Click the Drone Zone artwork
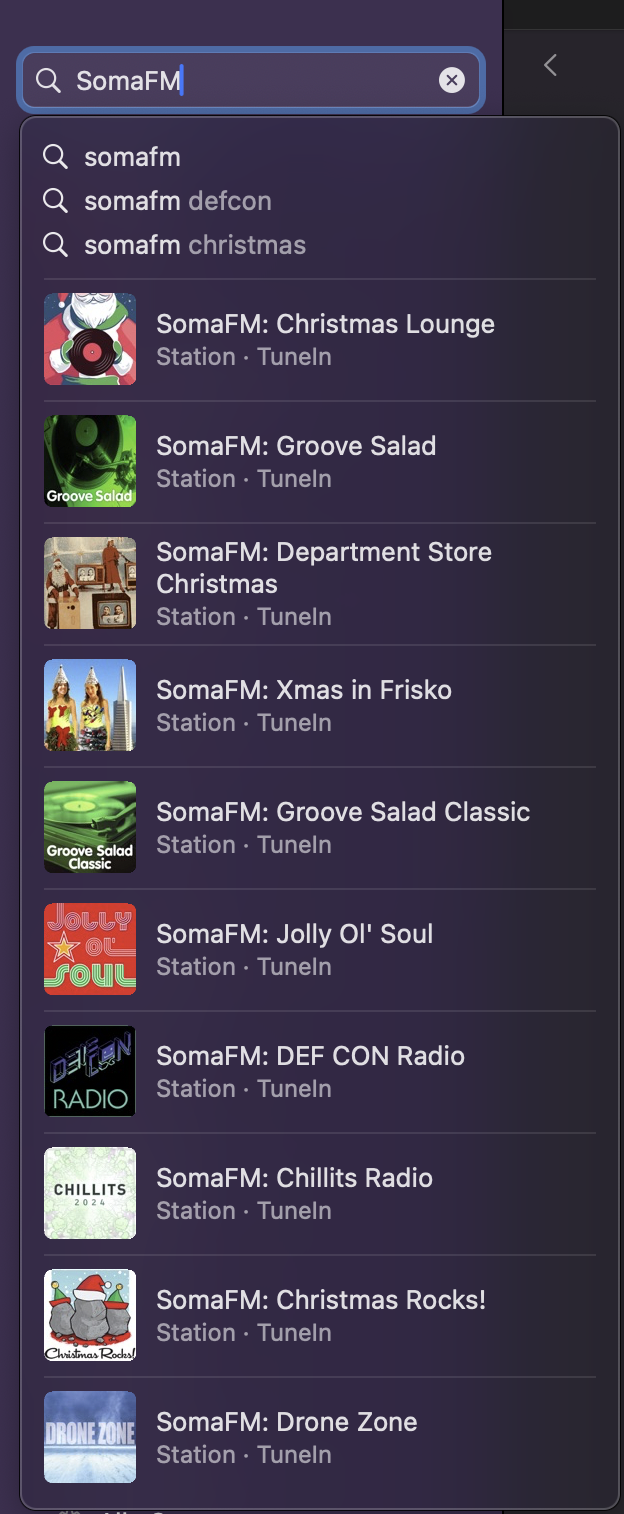624x1514 pixels. (x=89, y=1436)
